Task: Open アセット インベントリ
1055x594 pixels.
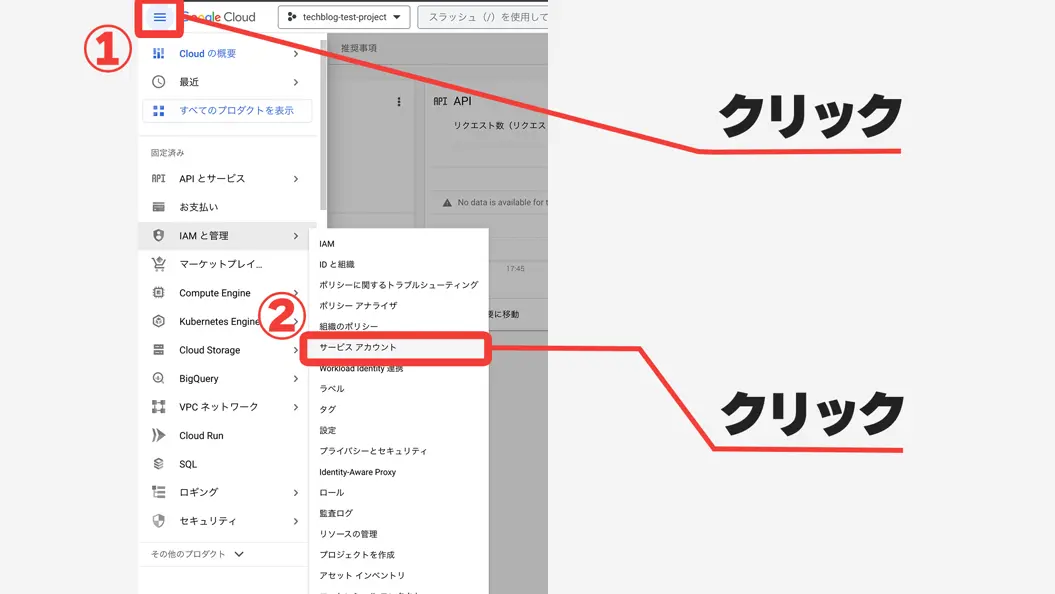Action: point(362,576)
